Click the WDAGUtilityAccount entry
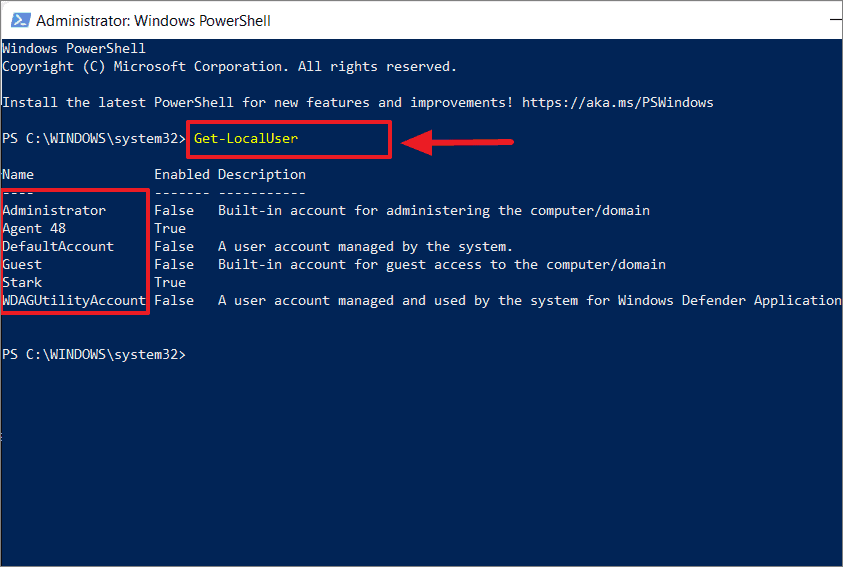The height and width of the screenshot is (567, 843). 74,300
